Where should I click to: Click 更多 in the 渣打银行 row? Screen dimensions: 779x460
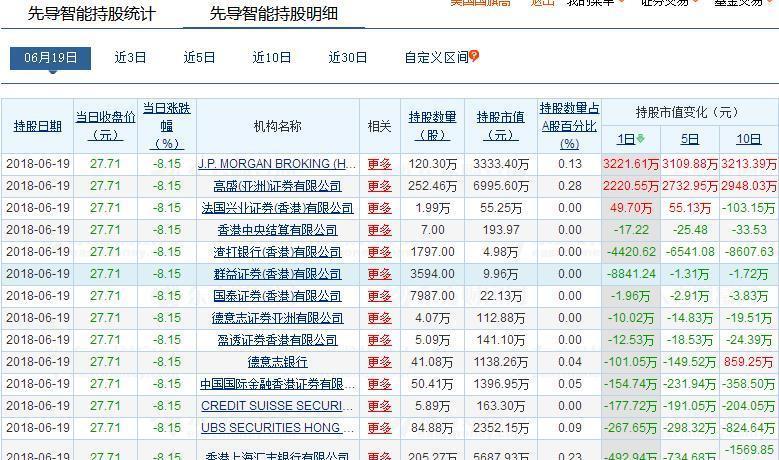coord(380,252)
